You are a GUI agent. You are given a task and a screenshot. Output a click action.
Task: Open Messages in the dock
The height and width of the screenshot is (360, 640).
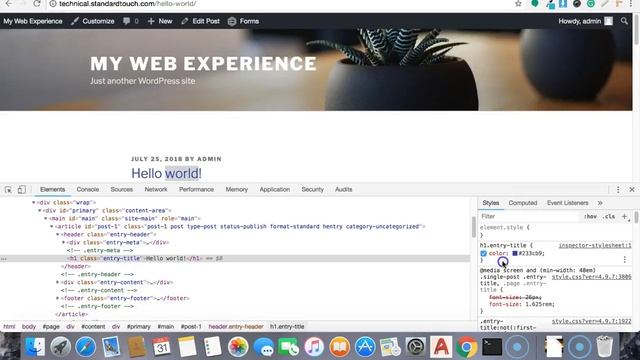click(264, 347)
